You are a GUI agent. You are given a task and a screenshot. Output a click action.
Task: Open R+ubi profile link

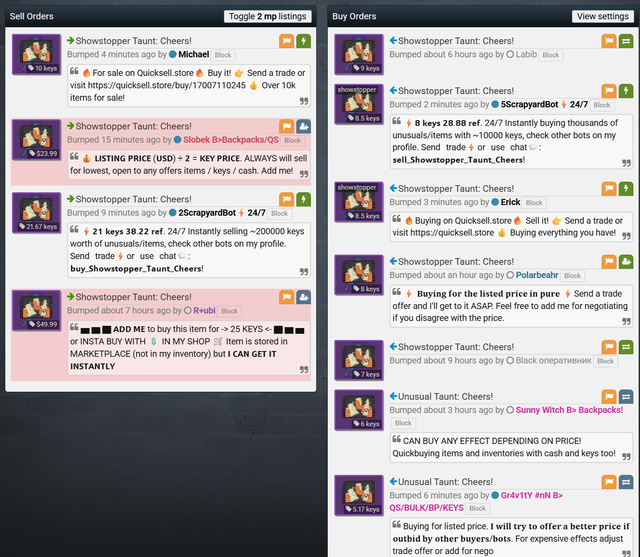(x=204, y=311)
